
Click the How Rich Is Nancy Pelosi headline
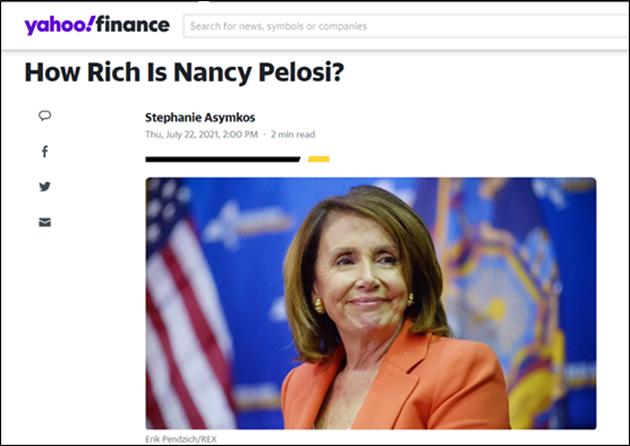(184, 72)
